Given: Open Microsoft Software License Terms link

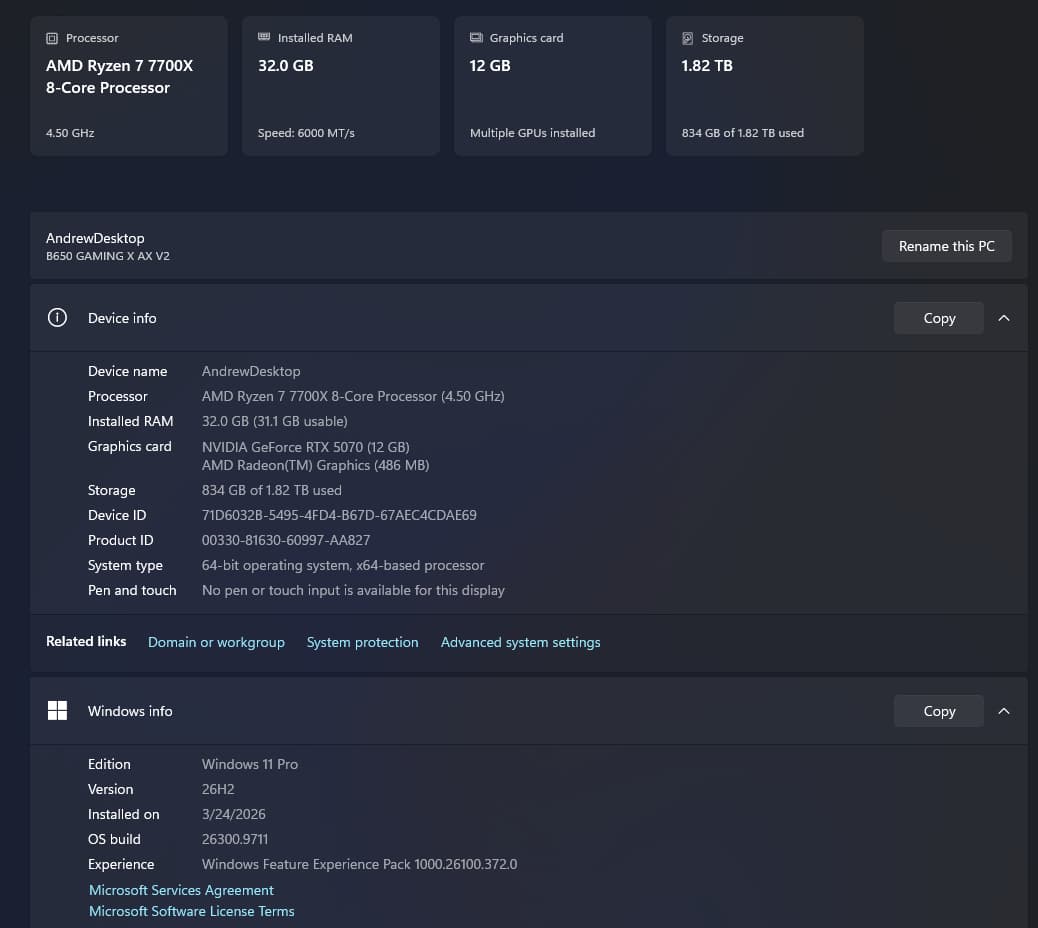Looking at the screenshot, I should tap(192, 911).
